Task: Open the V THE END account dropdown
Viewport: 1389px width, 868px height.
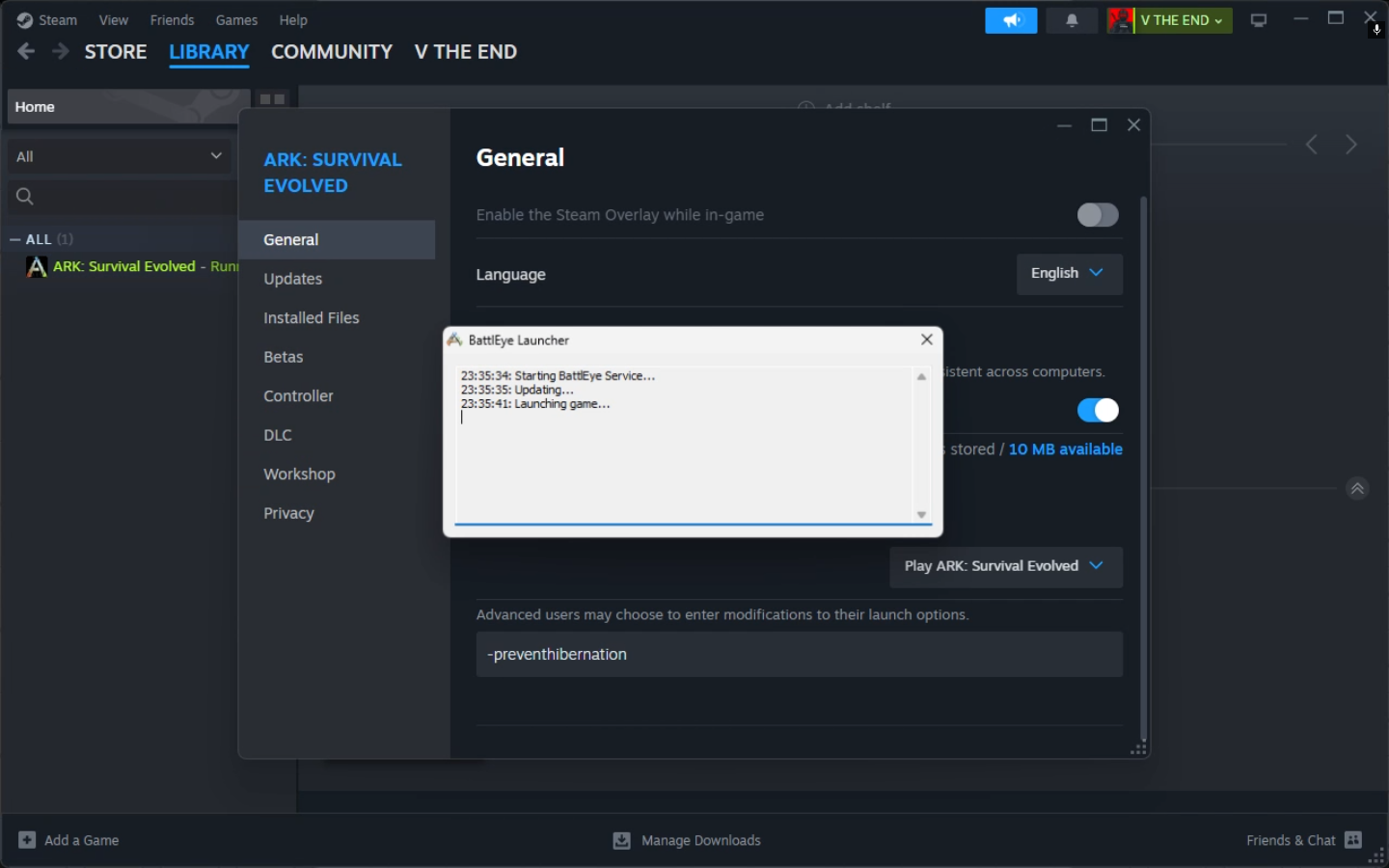Action: click(x=1183, y=20)
